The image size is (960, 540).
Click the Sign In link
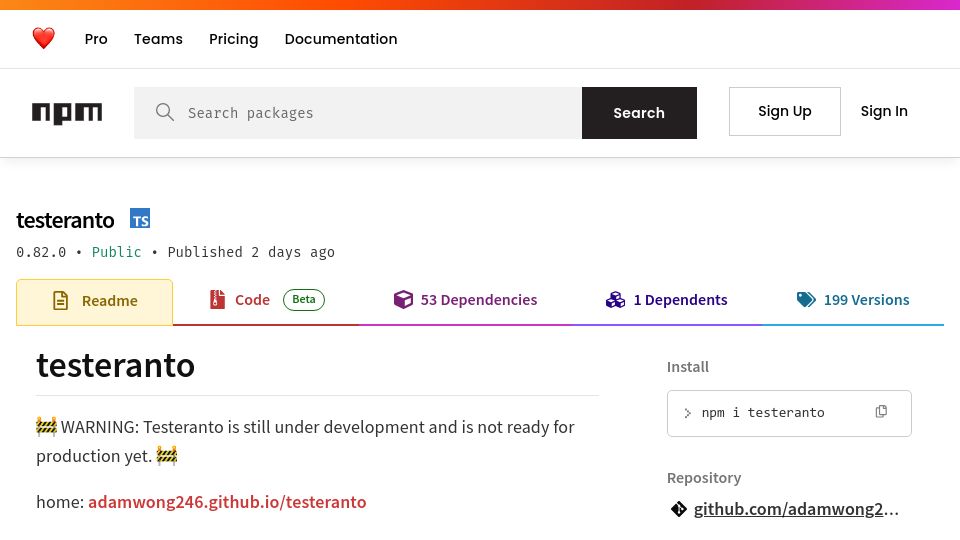coord(884,111)
